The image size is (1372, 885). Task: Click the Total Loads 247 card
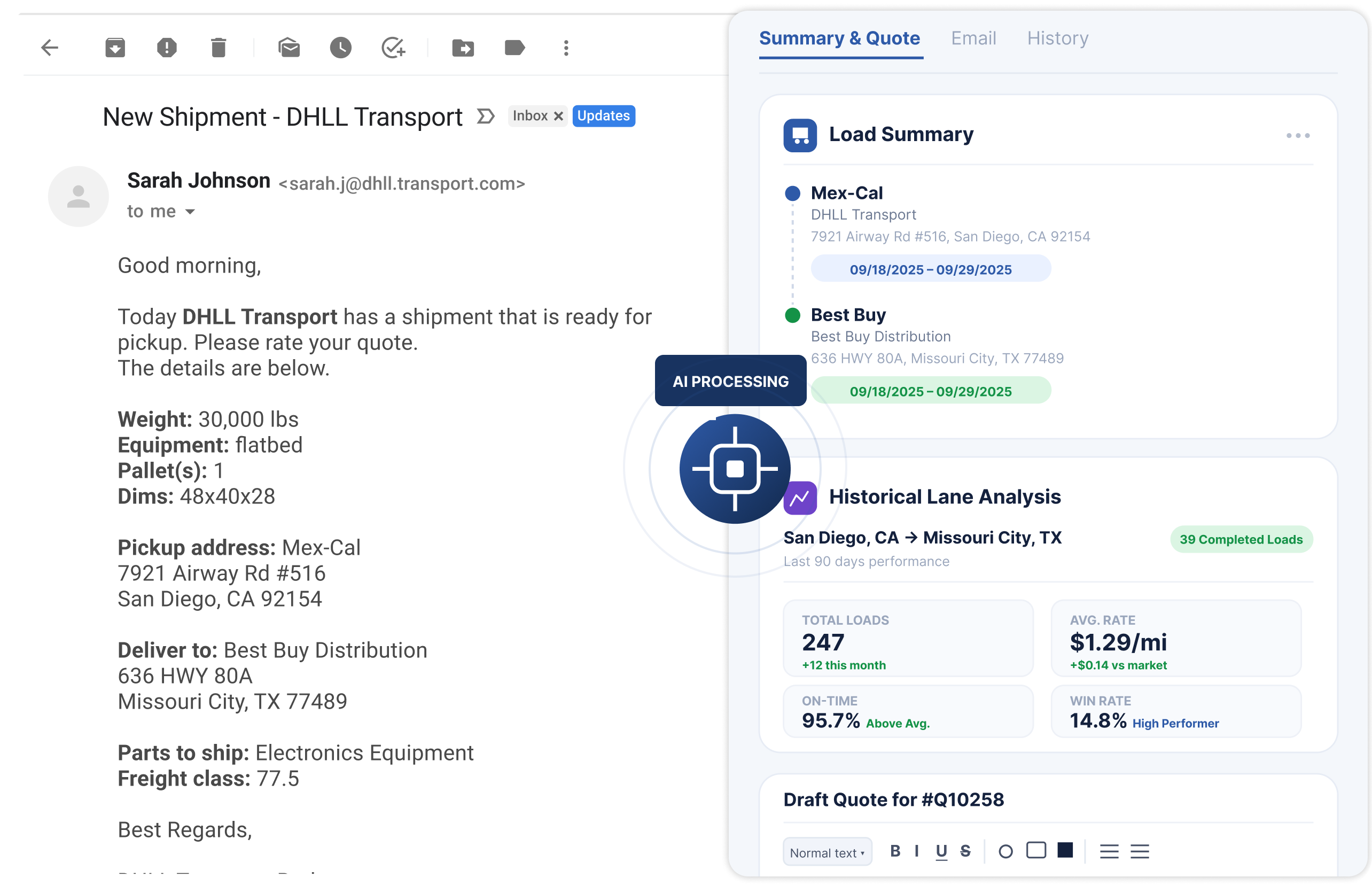click(x=908, y=639)
